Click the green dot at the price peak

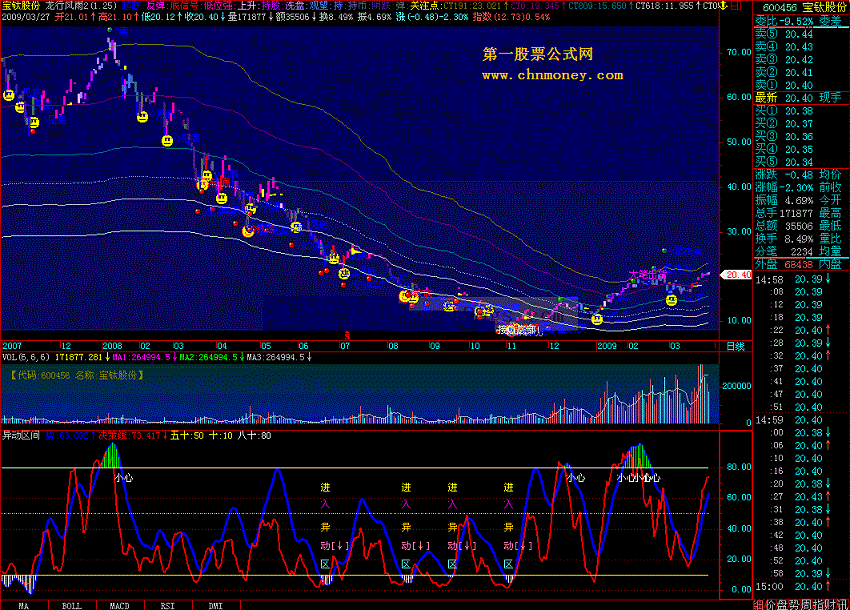tap(110, 30)
